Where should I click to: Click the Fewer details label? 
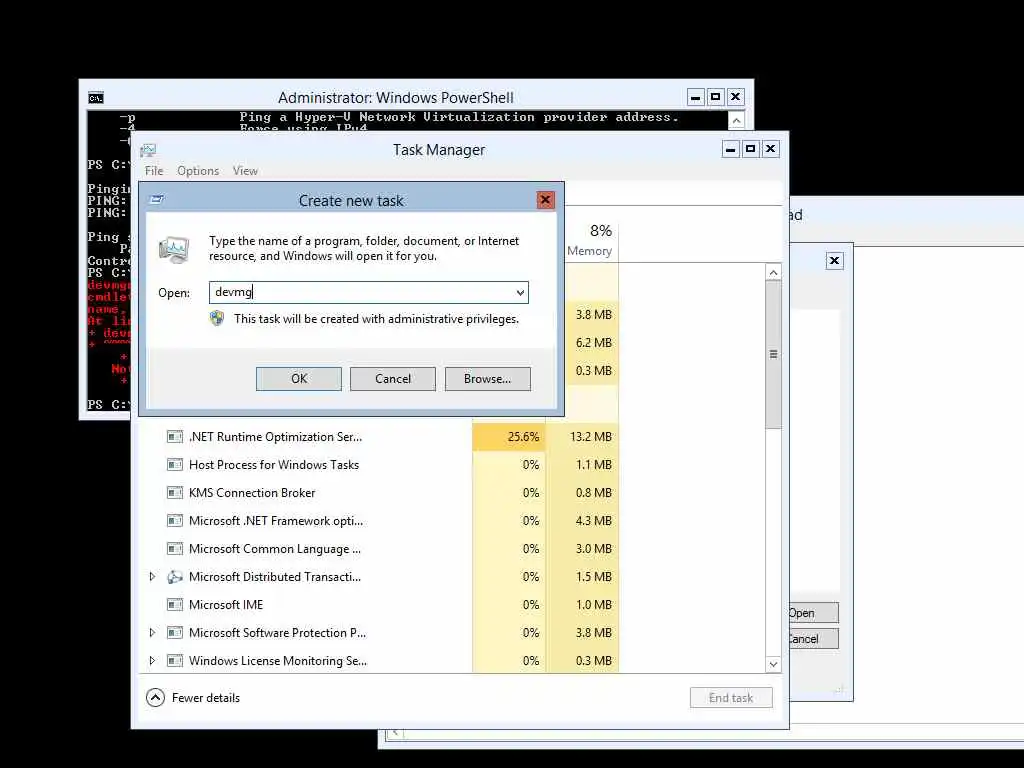tap(206, 697)
